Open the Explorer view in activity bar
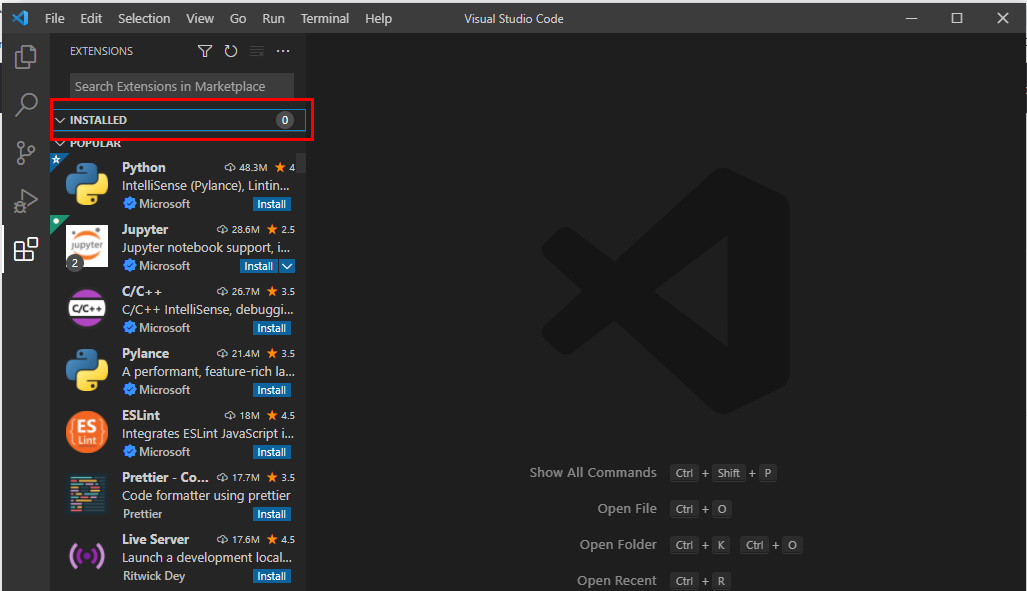This screenshot has width=1027, height=591. tap(26, 57)
